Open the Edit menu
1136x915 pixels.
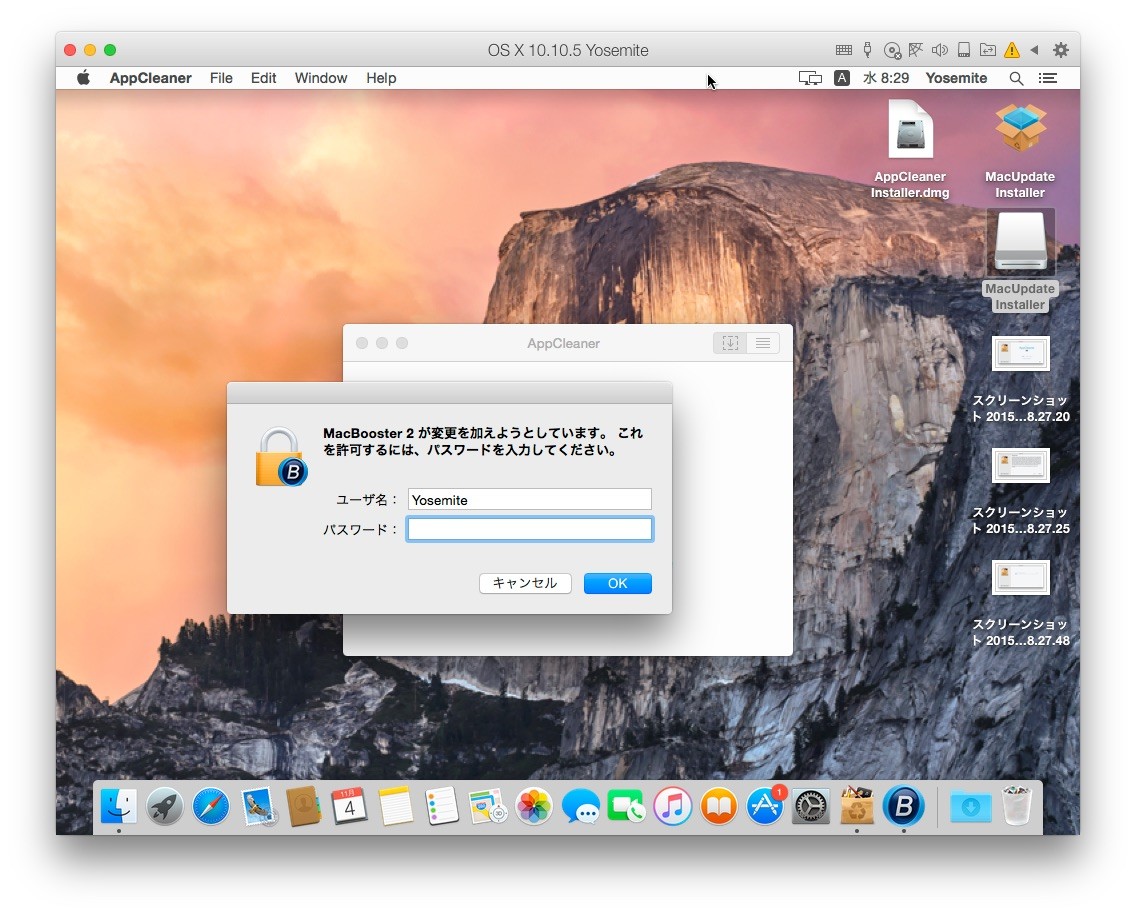(x=264, y=78)
